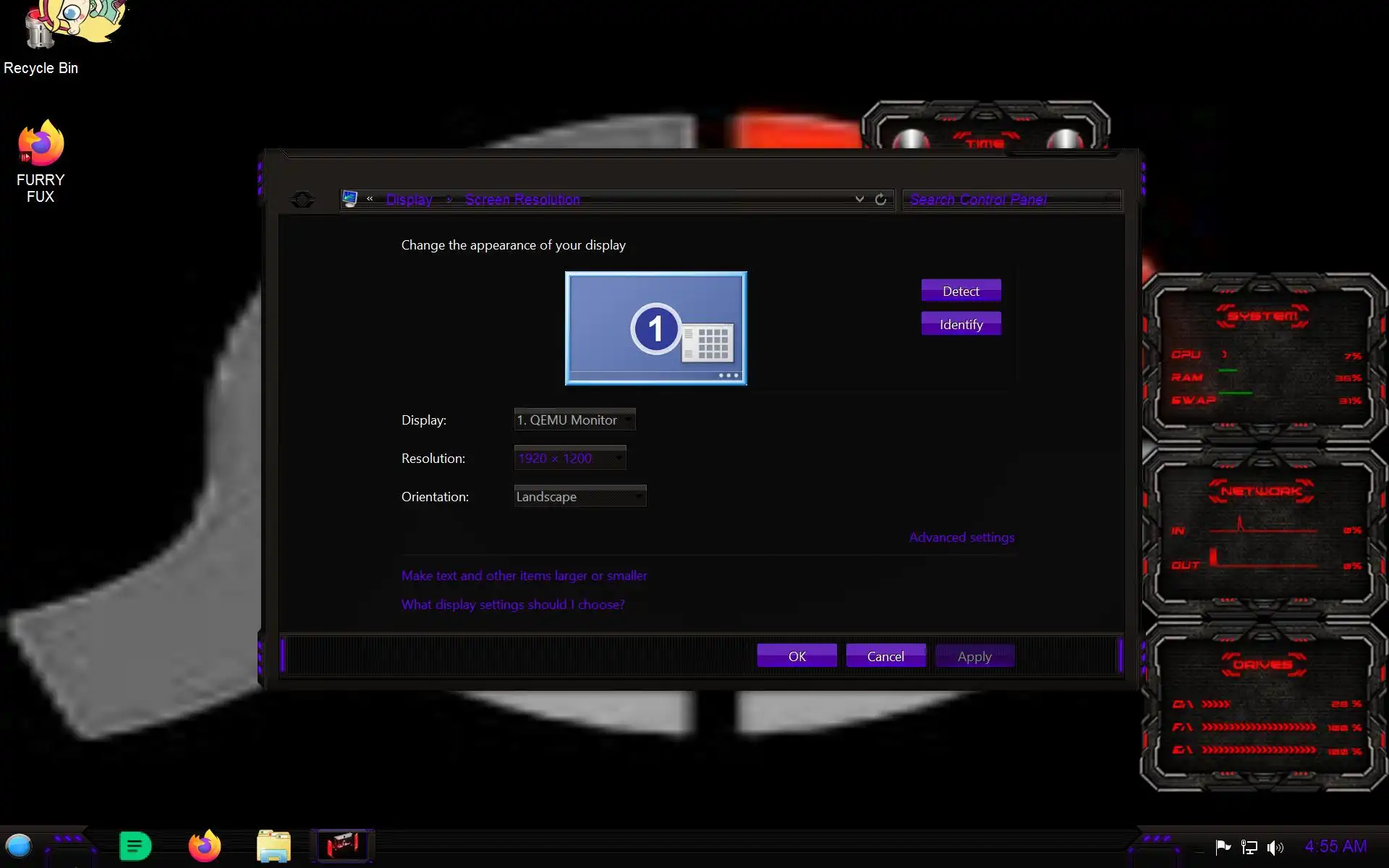Click the volume speaker icon in the tray
This screenshot has width=1389, height=868.
(x=1275, y=847)
